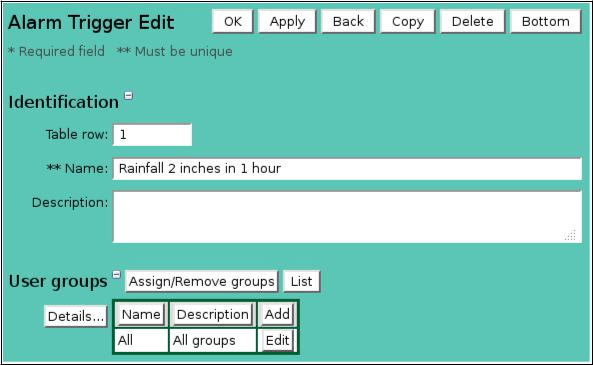
Task: Click the 'Description:' field label
Action: tap(70, 202)
